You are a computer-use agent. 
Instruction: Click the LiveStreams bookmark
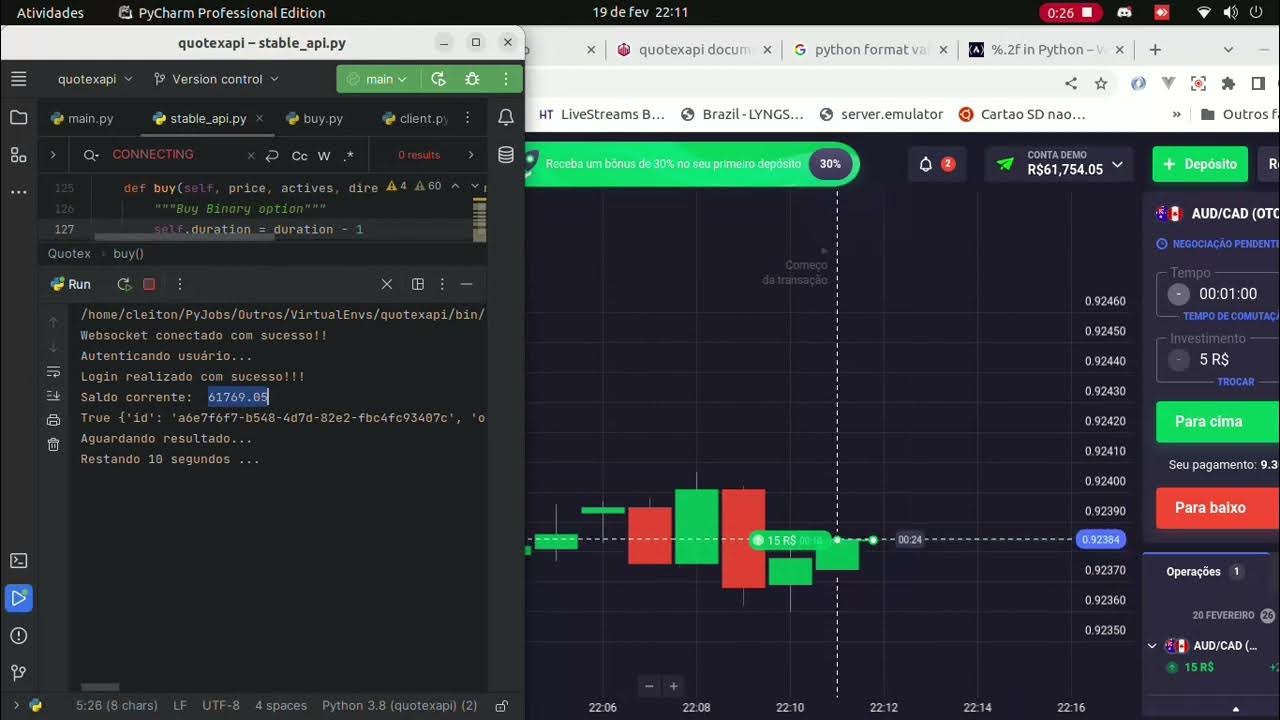[x=602, y=114]
